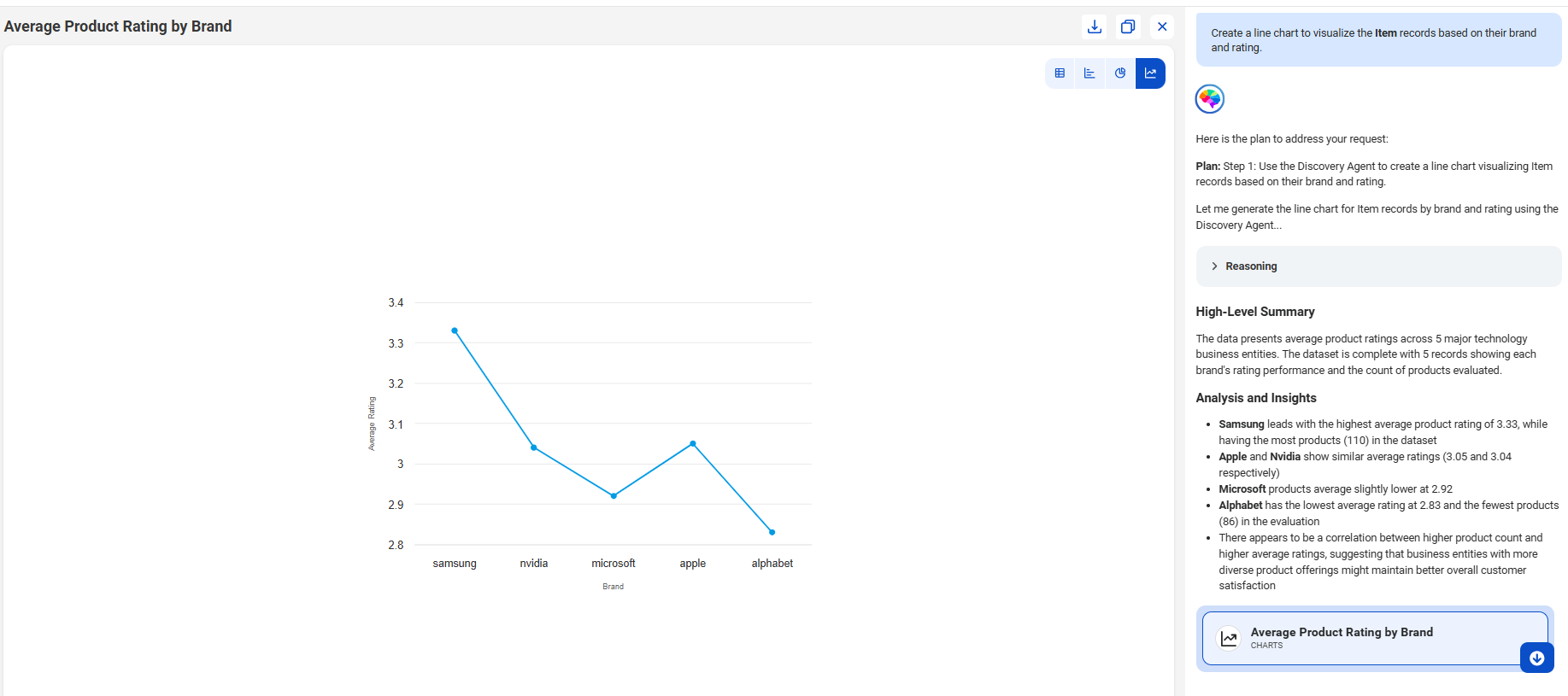Image resolution: width=1568 pixels, height=696 pixels.
Task: Click the 'alphabet' x-axis label
Action: (772, 564)
